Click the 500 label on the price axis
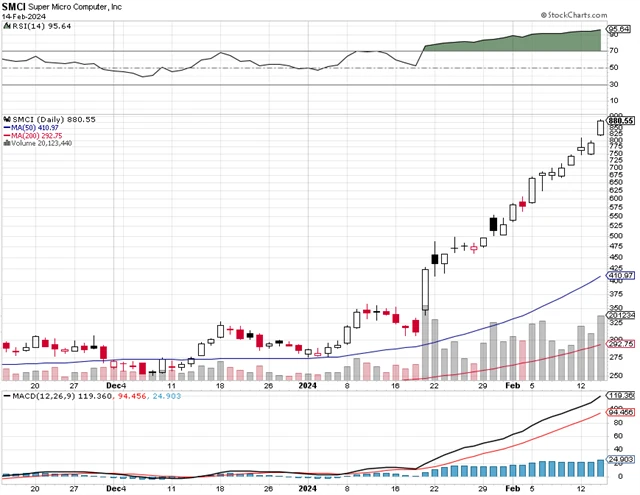 click(x=616, y=236)
